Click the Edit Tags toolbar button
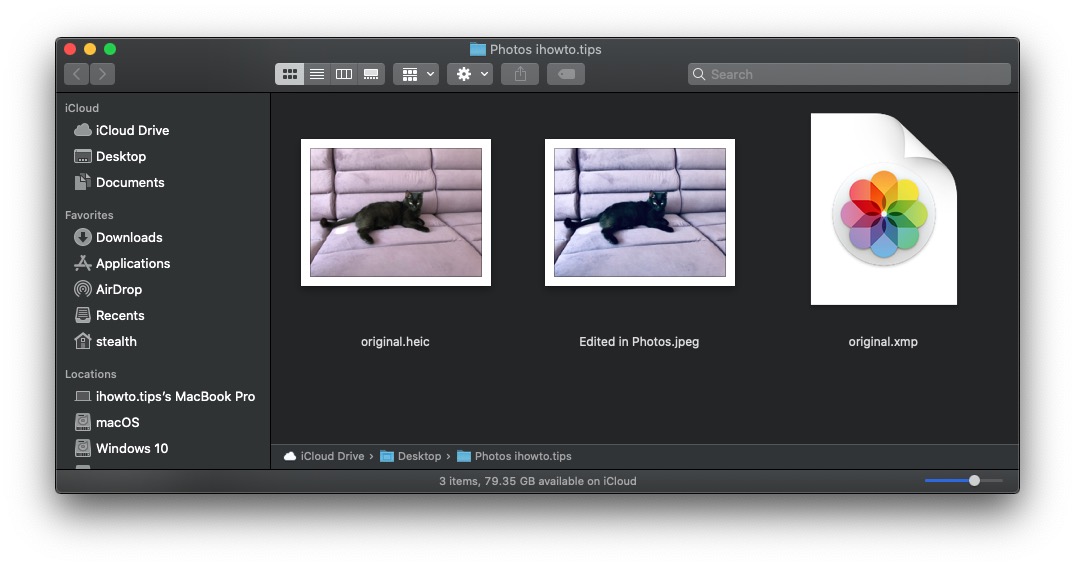The height and width of the screenshot is (567, 1075). pyautogui.click(x=566, y=74)
